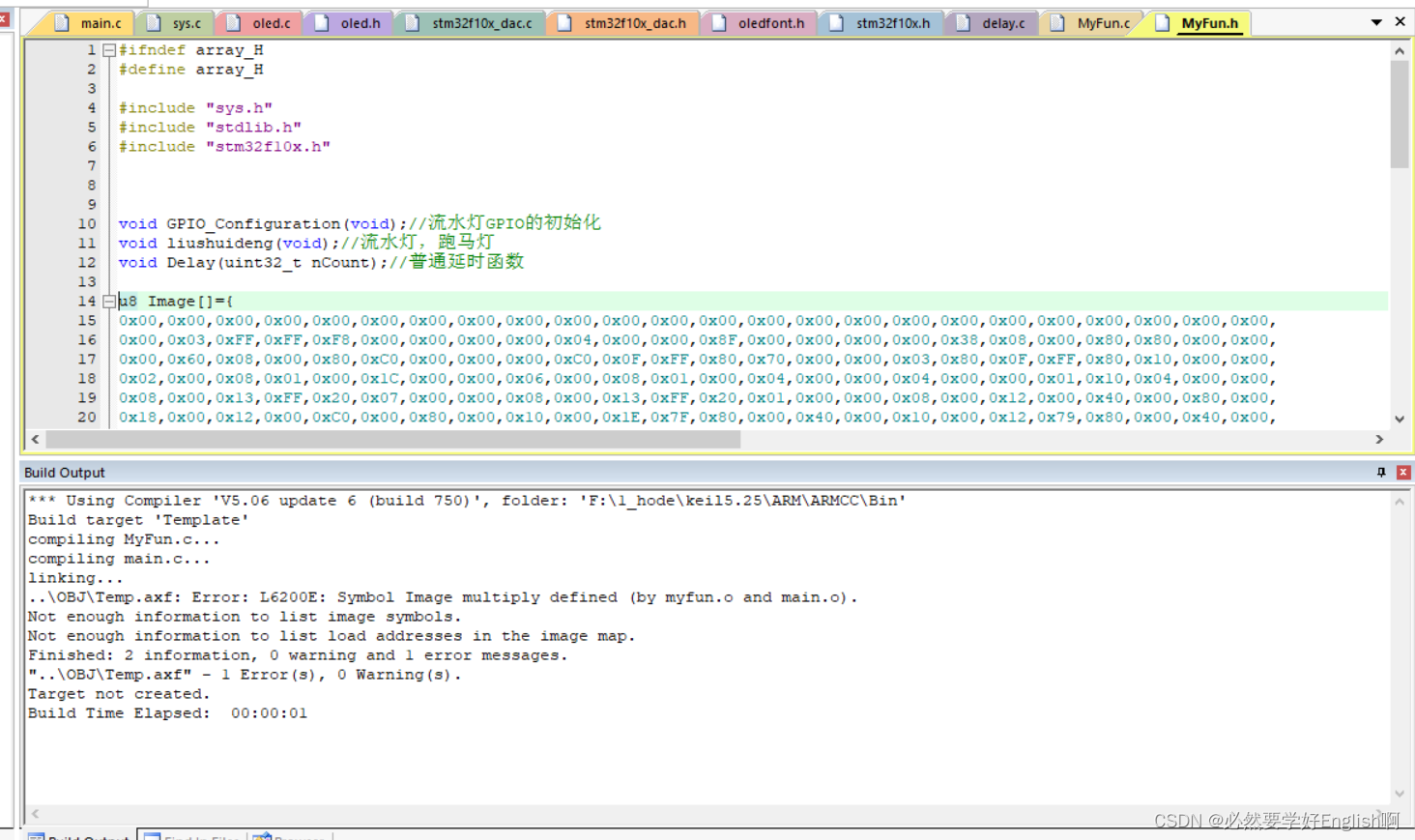Viewport: 1415px width, 840px height.
Task: Click the document icon on the oledfont.h tab
Action: point(717,21)
